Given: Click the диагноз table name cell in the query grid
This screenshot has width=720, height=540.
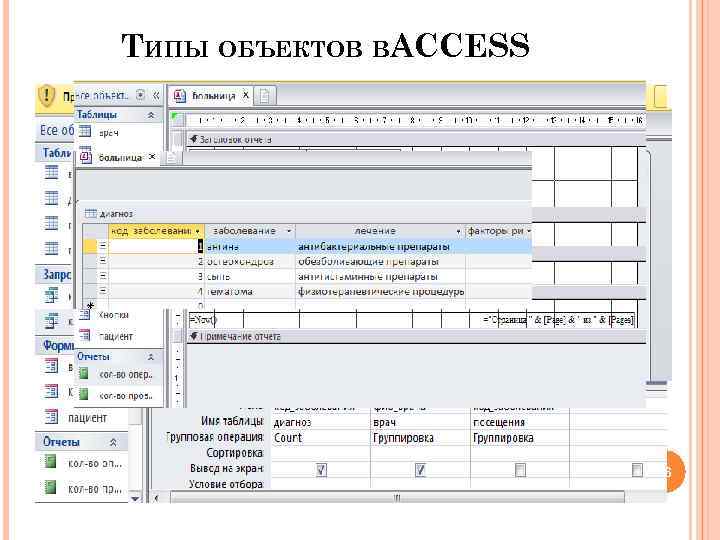Looking at the screenshot, I should [x=320, y=422].
